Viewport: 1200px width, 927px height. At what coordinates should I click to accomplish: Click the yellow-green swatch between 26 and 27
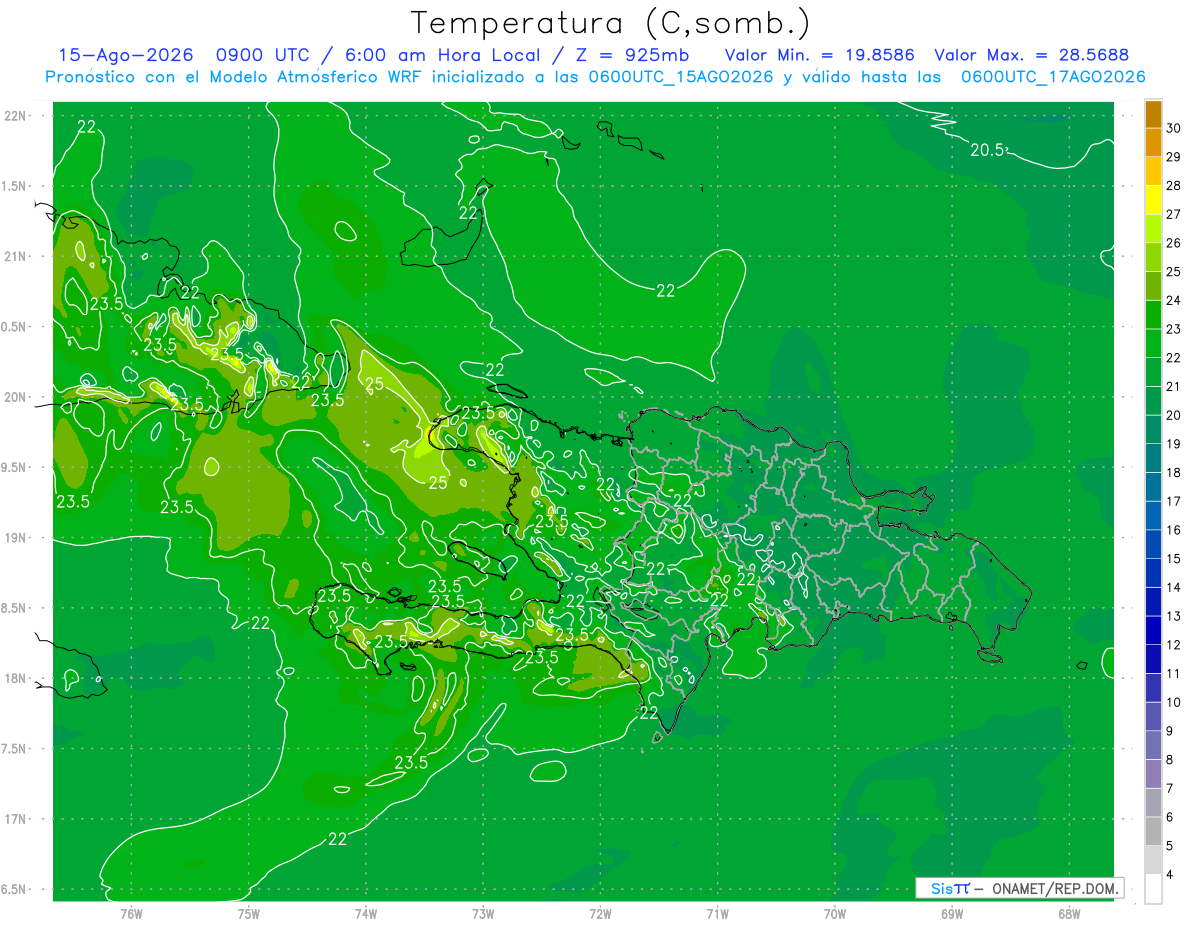click(1153, 229)
